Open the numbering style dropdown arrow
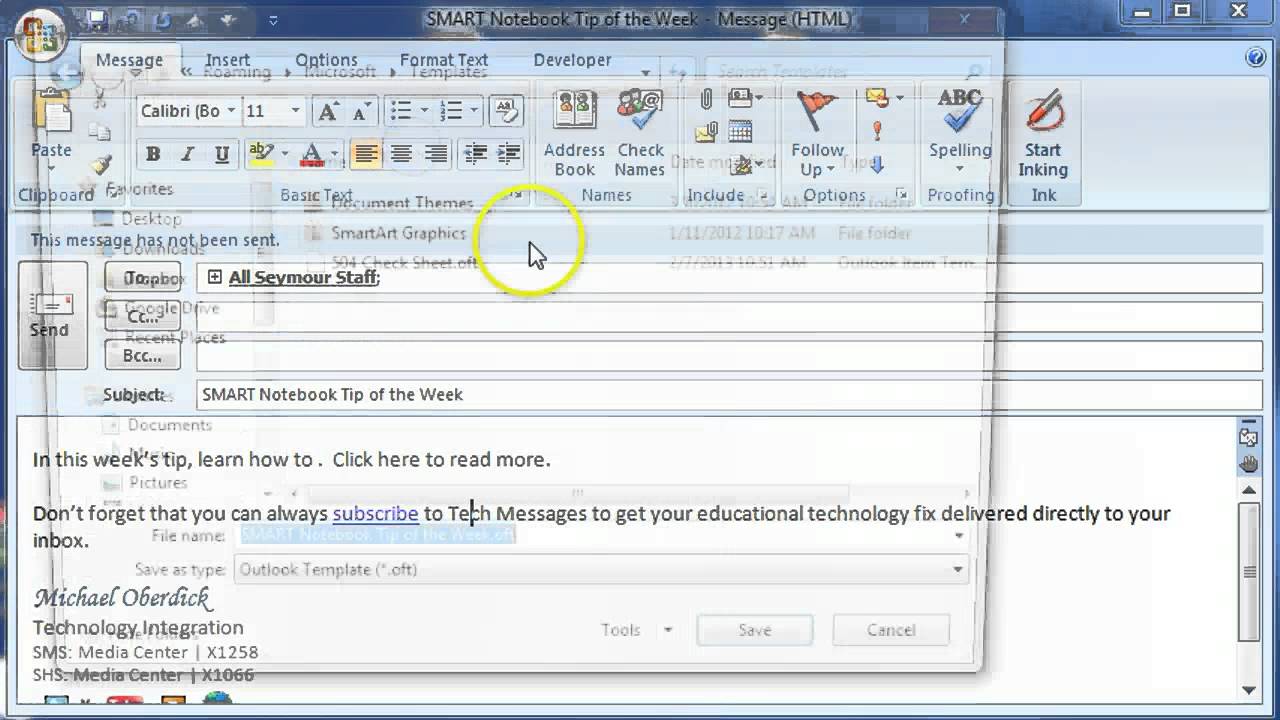The image size is (1280, 720). coord(474,111)
